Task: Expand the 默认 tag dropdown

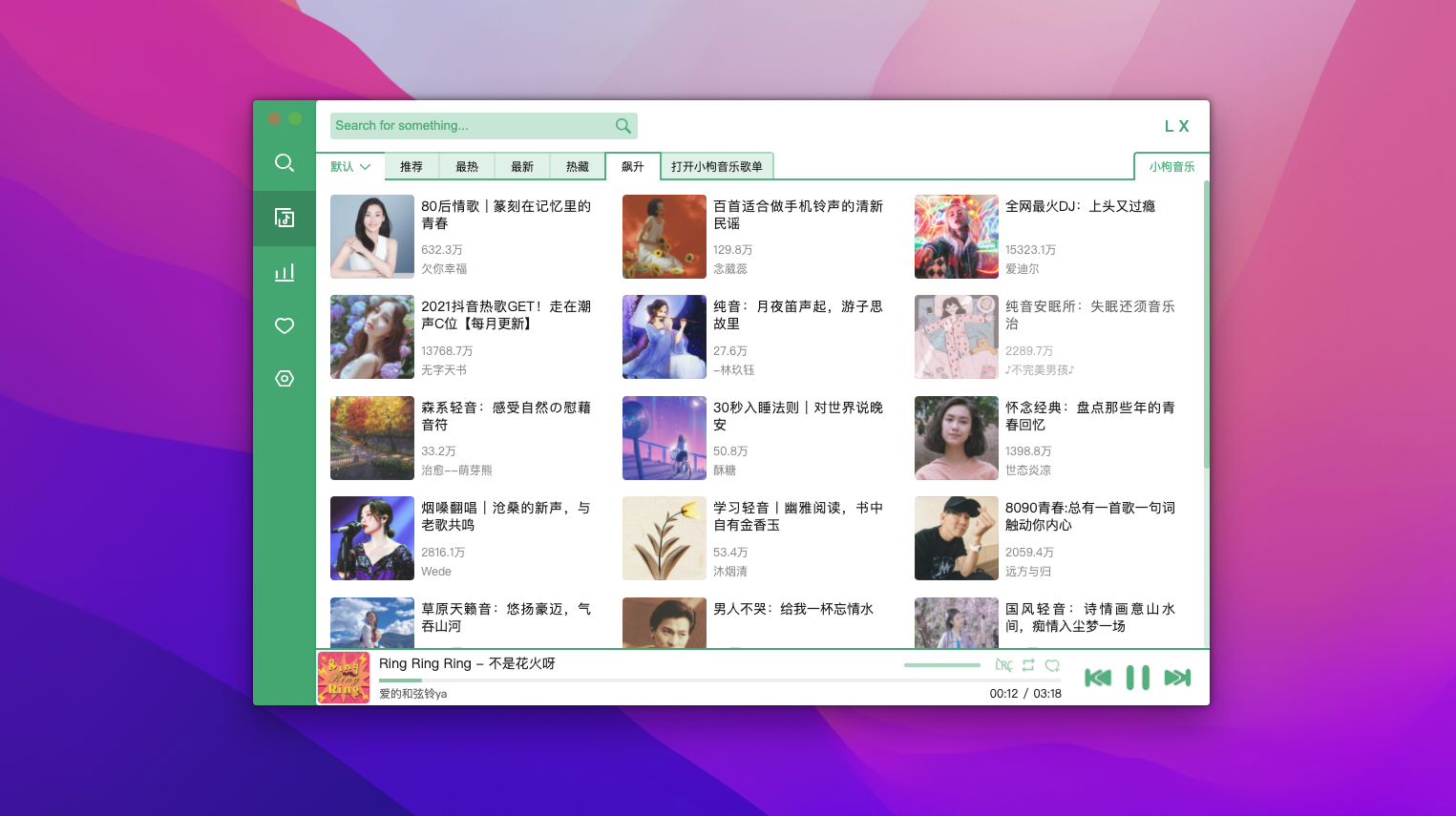Action: click(350, 167)
